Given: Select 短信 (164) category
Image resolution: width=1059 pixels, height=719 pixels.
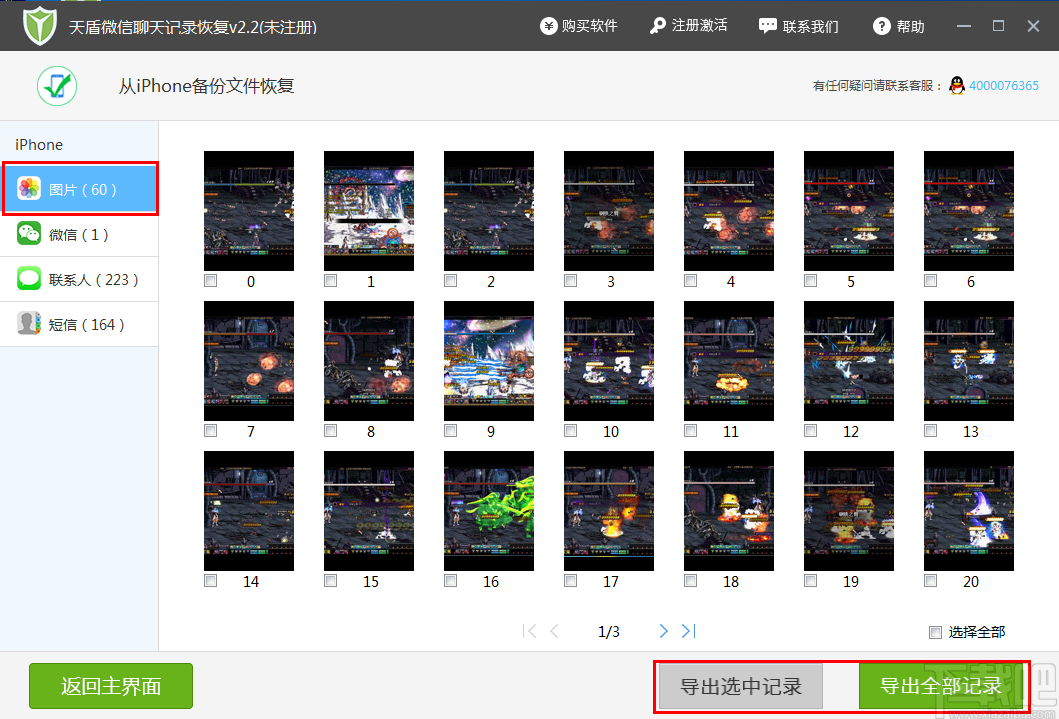Looking at the screenshot, I should [79, 325].
